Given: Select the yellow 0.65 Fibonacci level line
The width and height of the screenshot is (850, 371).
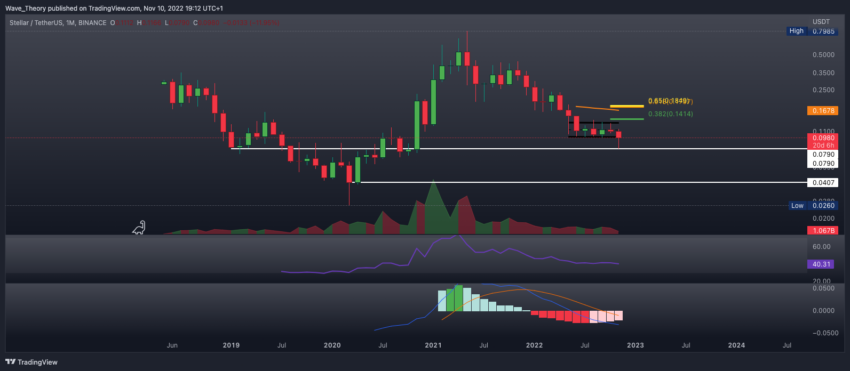Looking at the screenshot, I should tap(626, 106).
